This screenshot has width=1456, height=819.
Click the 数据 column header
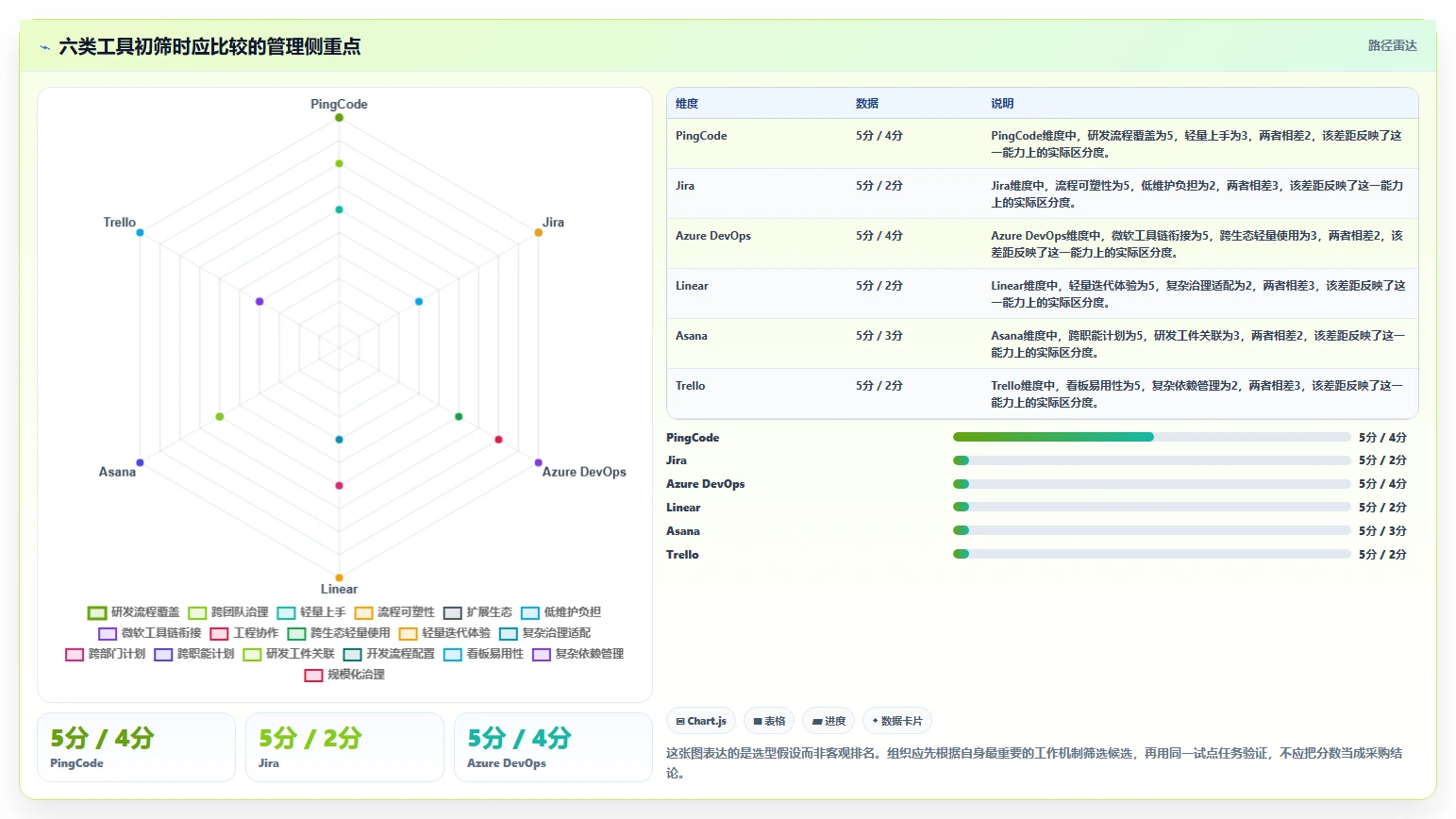pyautogui.click(x=867, y=104)
